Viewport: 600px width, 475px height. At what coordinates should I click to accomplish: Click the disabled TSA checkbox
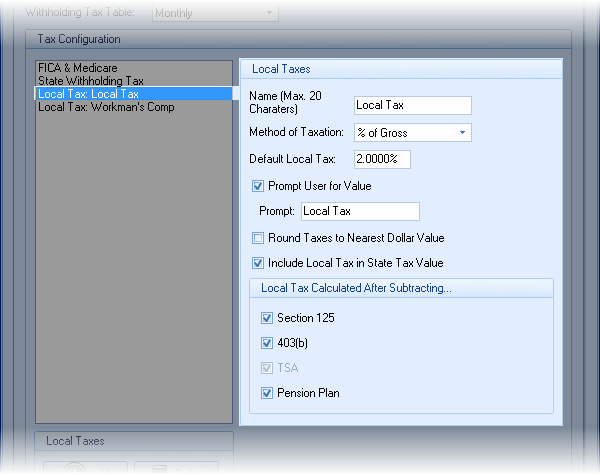(x=267, y=368)
